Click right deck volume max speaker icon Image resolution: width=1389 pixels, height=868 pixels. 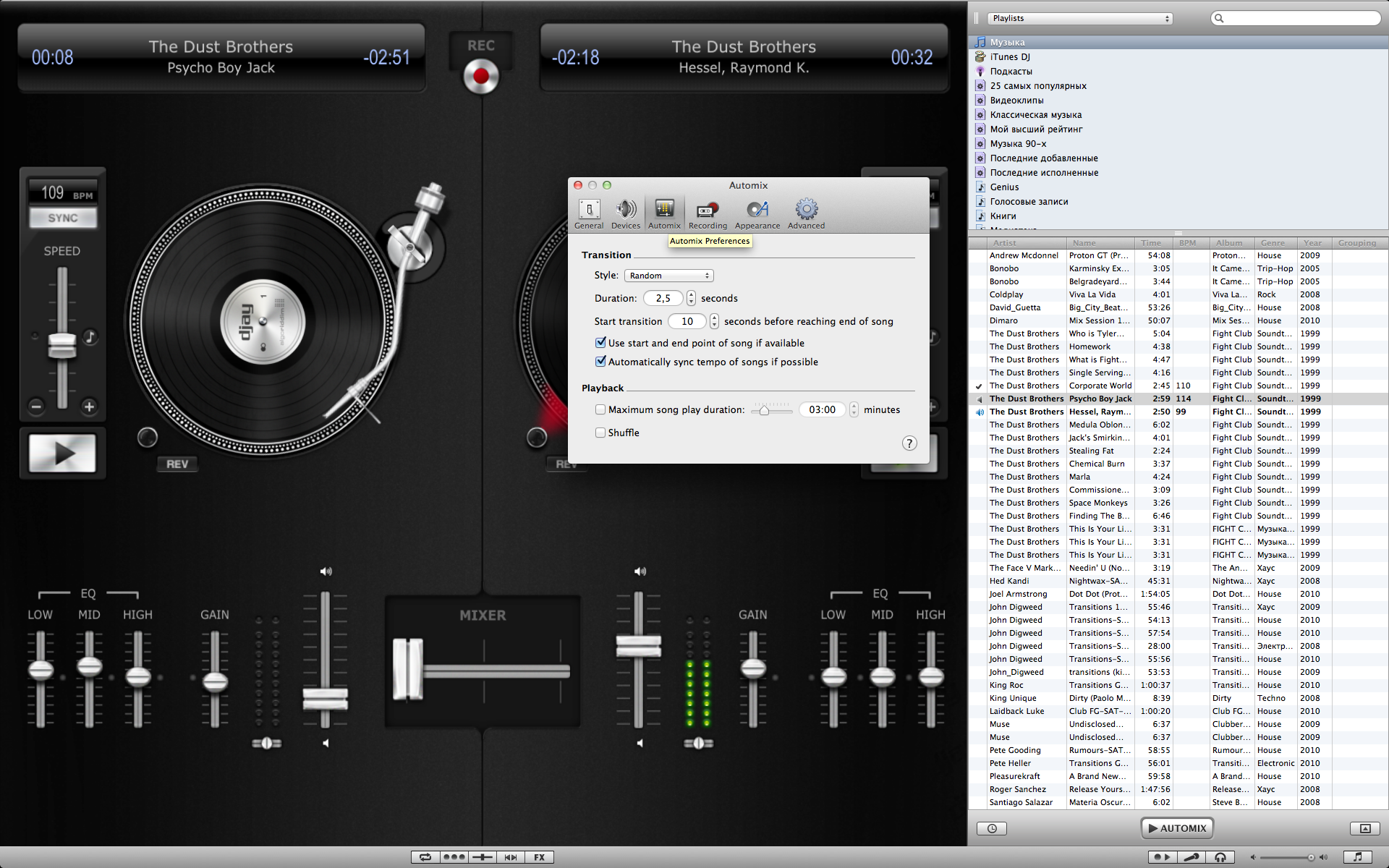(x=640, y=571)
